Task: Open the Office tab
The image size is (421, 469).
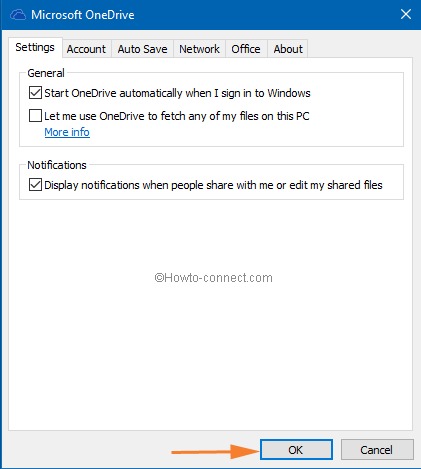Action: (x=246, y=49)
